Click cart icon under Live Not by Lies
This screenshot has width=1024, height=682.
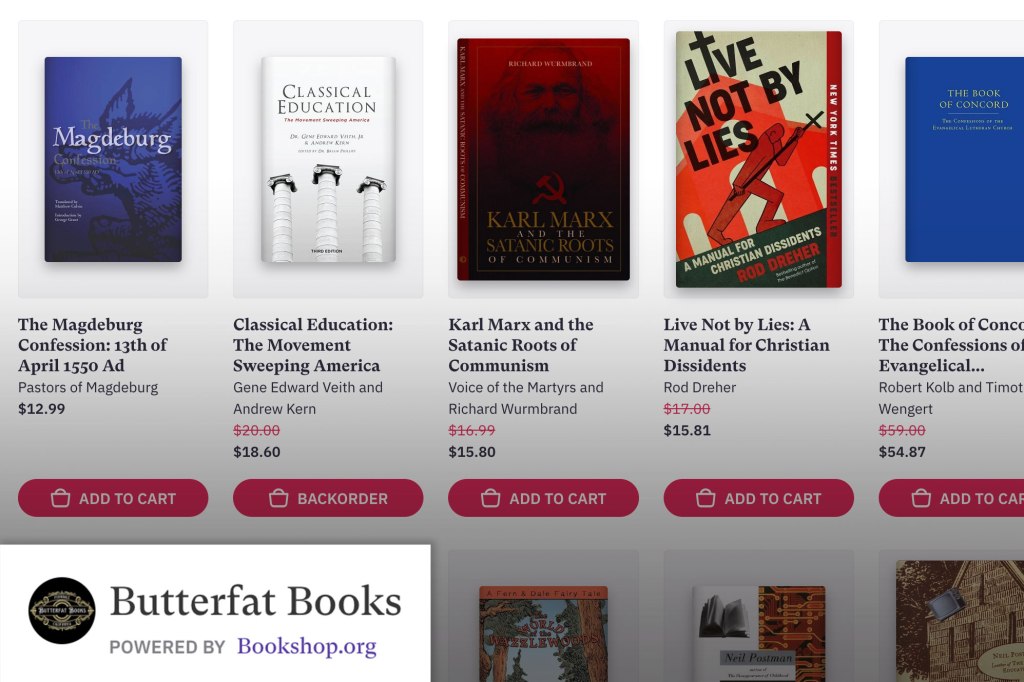tap(706, 498)
